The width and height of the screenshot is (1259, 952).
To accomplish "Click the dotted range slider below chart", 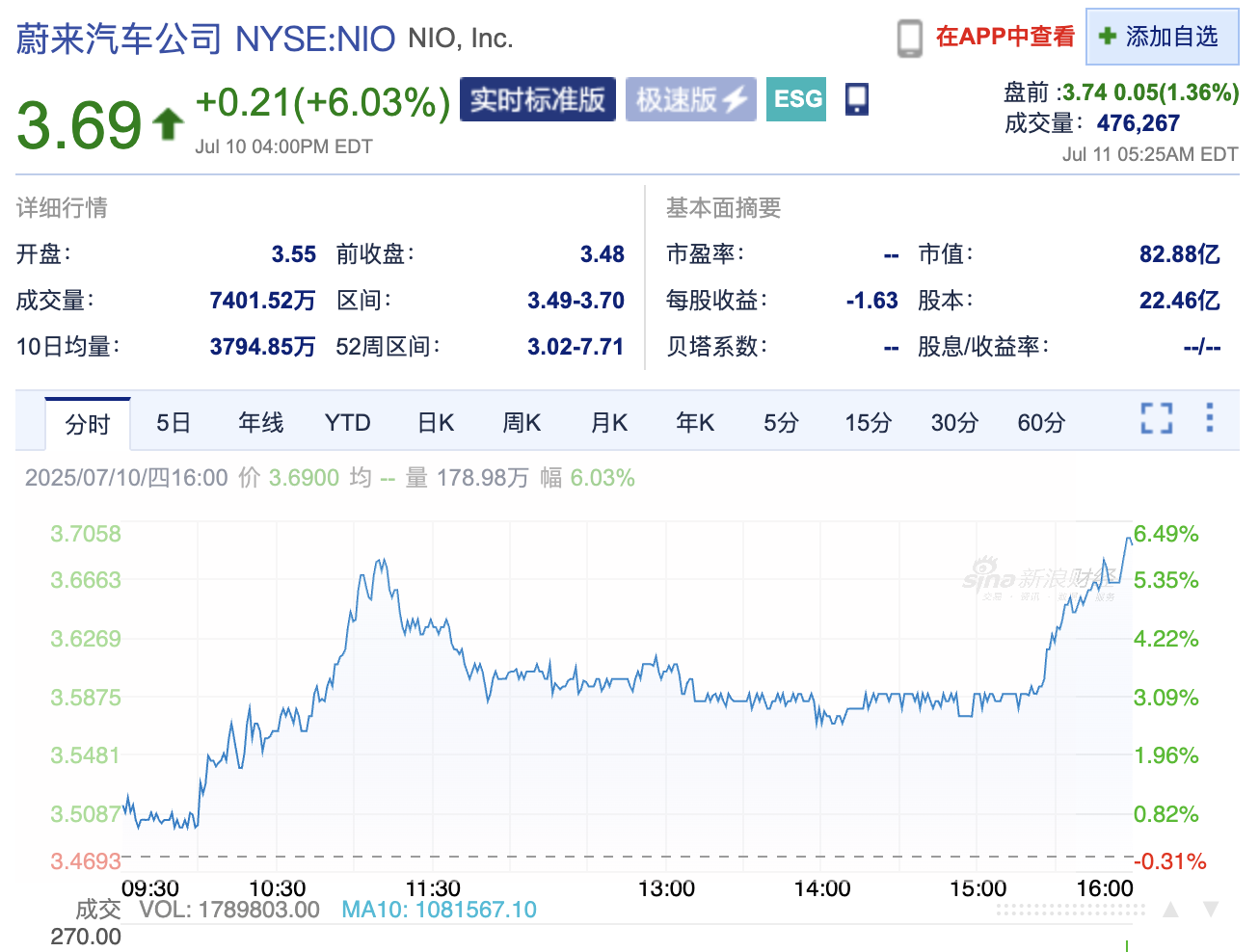I will (1071, 910).
